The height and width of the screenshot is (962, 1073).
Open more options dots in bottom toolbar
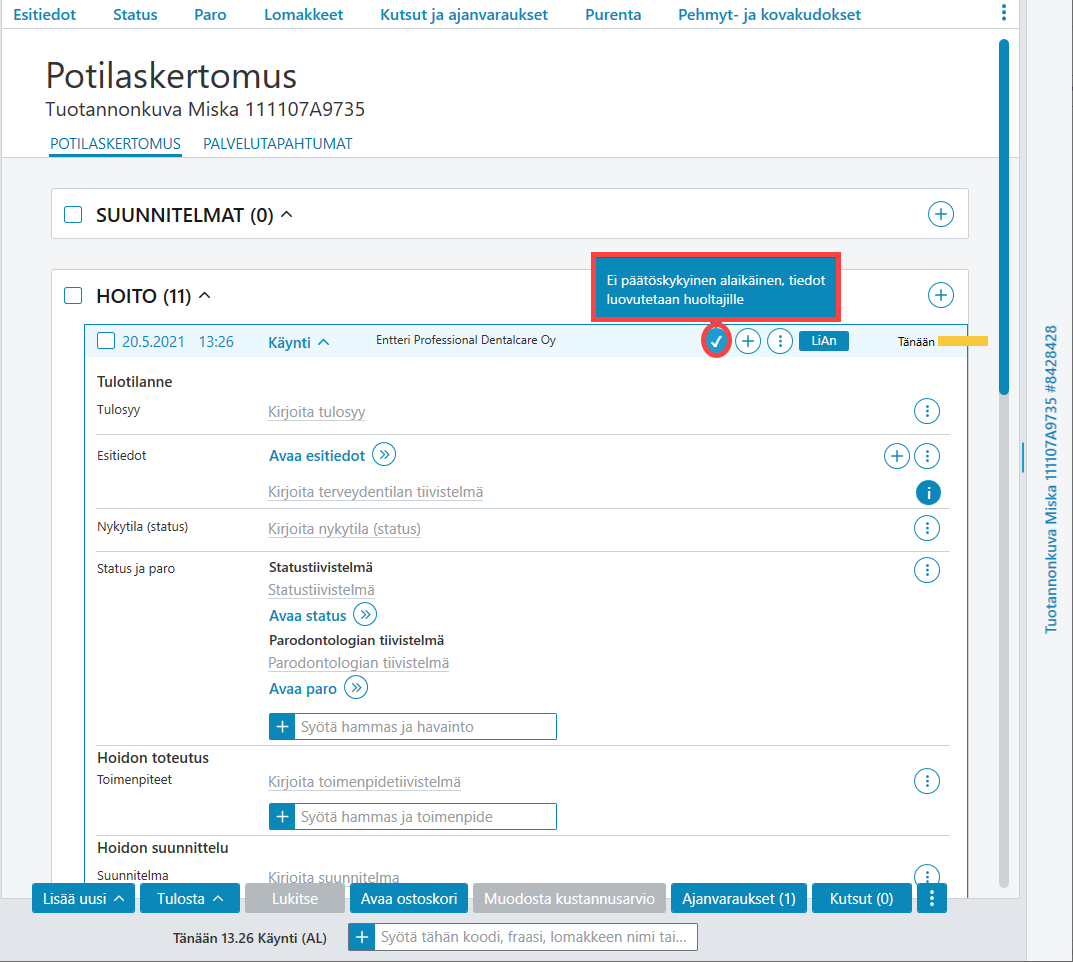931,898
